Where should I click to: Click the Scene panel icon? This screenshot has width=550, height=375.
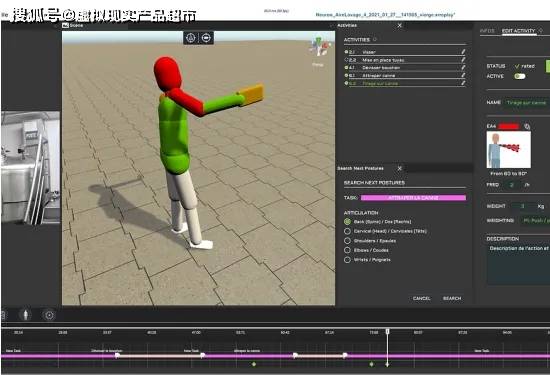pos(65,25)
